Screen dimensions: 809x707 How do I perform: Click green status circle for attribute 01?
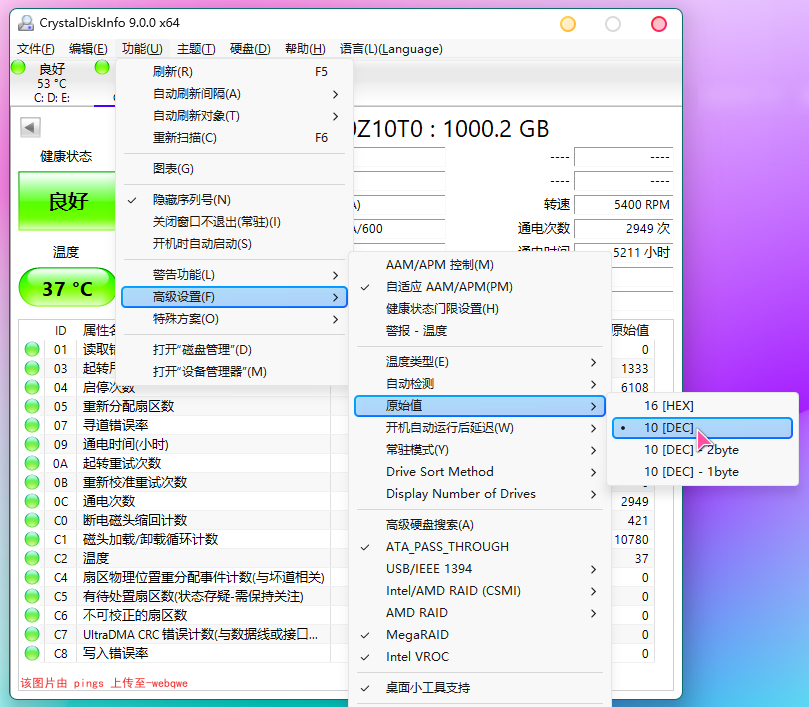[x=32, y=349]
